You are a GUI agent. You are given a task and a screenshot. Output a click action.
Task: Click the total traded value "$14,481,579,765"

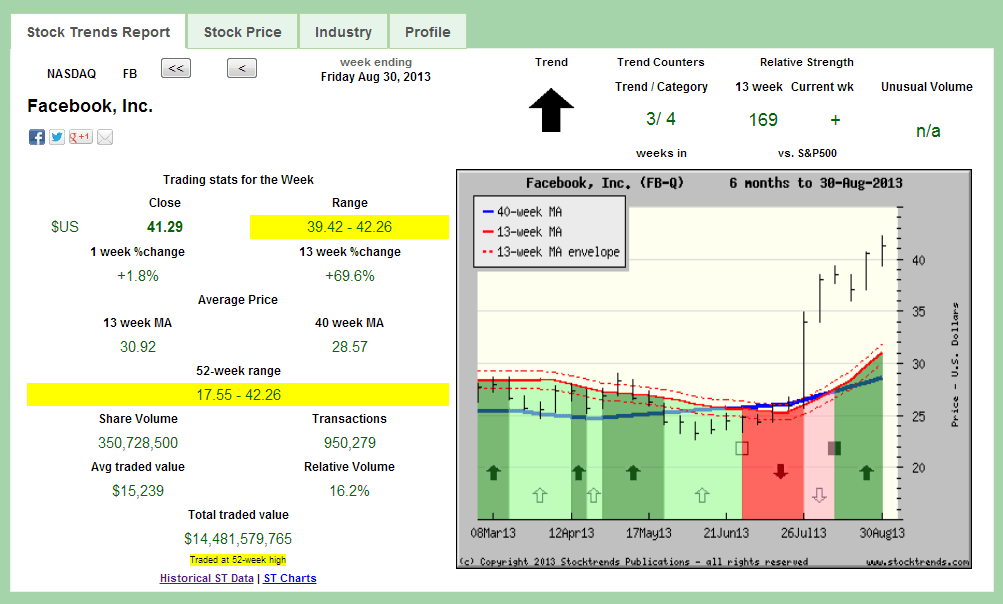coord(238,539)
